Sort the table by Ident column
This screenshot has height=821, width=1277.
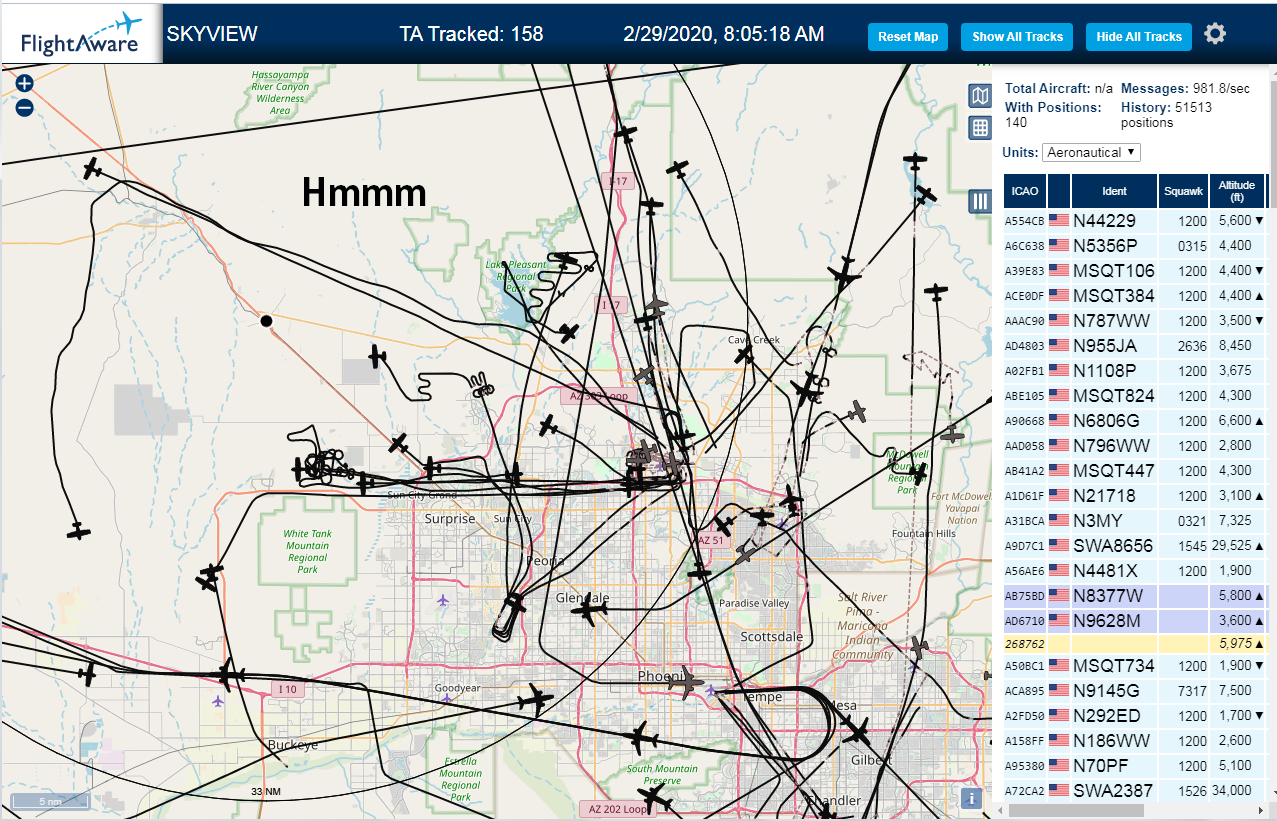1114,191
